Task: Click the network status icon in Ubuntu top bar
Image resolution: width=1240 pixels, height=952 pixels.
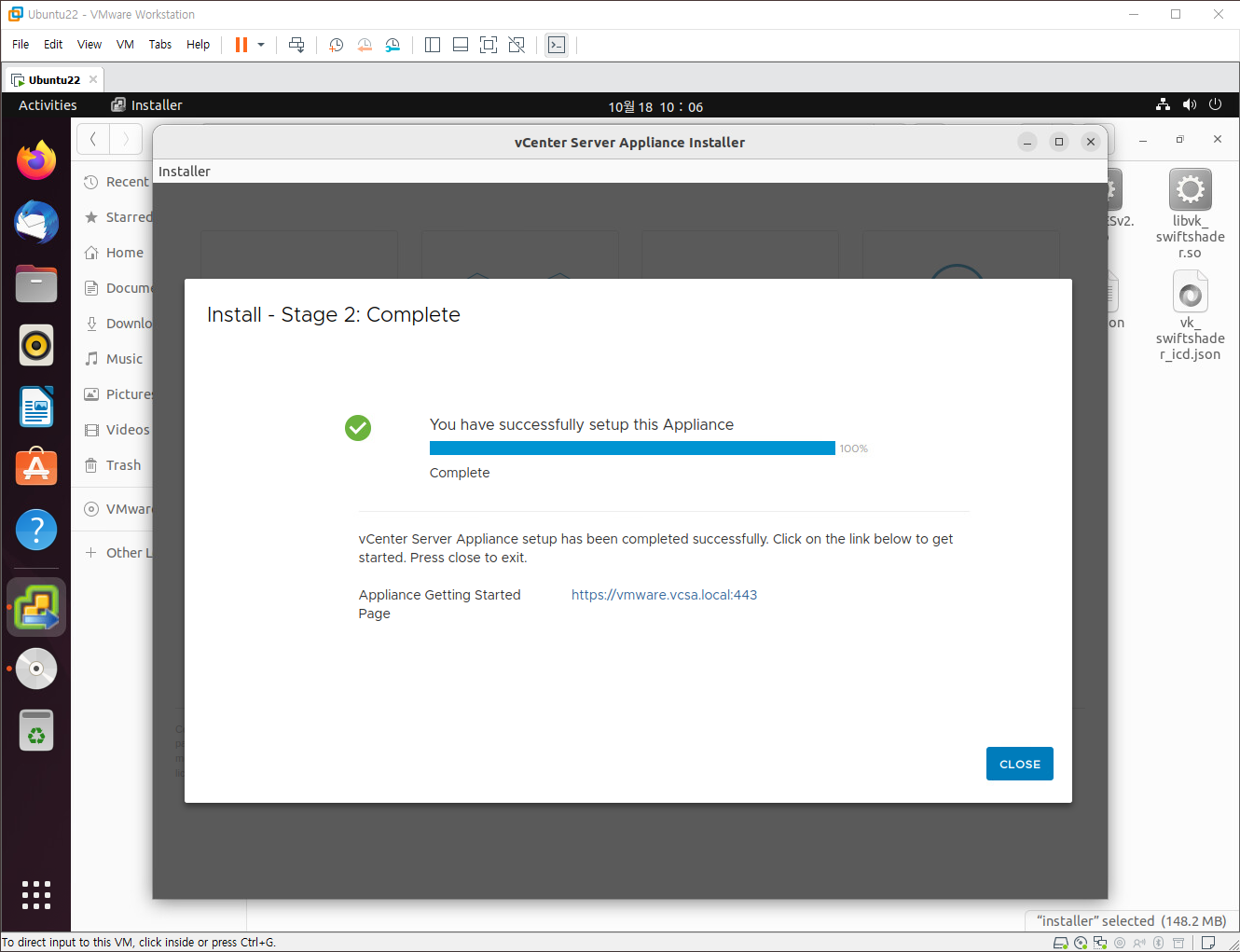Action: [x=1163, y=104]
